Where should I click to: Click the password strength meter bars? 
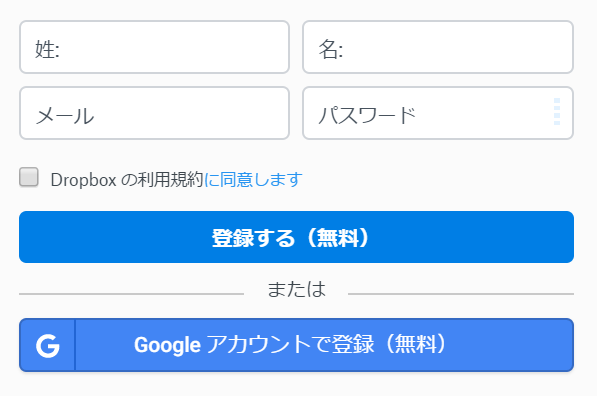pos(557,112)
